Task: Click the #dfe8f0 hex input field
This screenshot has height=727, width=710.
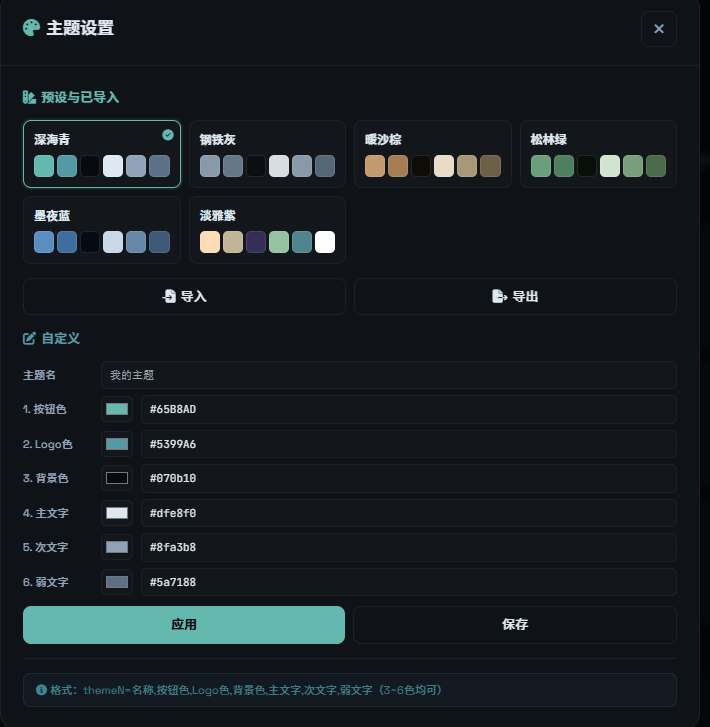Action: [x=409, y=513]
